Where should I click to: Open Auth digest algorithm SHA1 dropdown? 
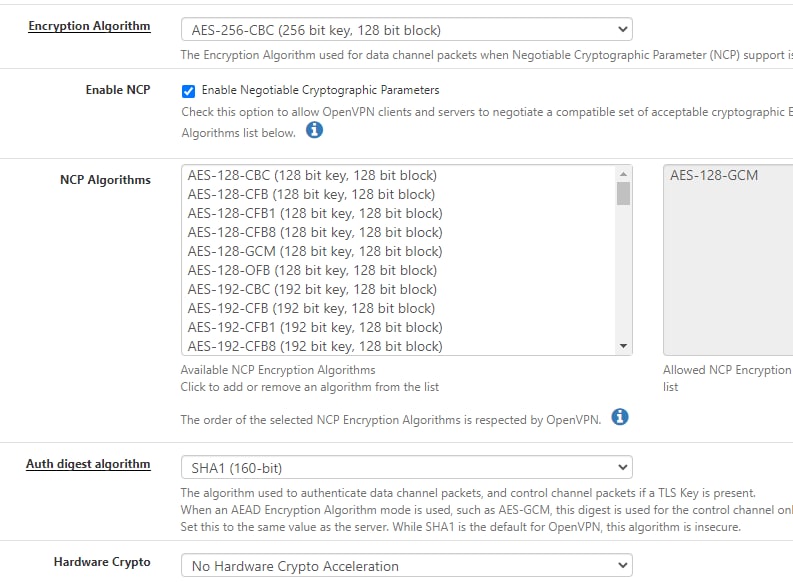click(407, 468)
